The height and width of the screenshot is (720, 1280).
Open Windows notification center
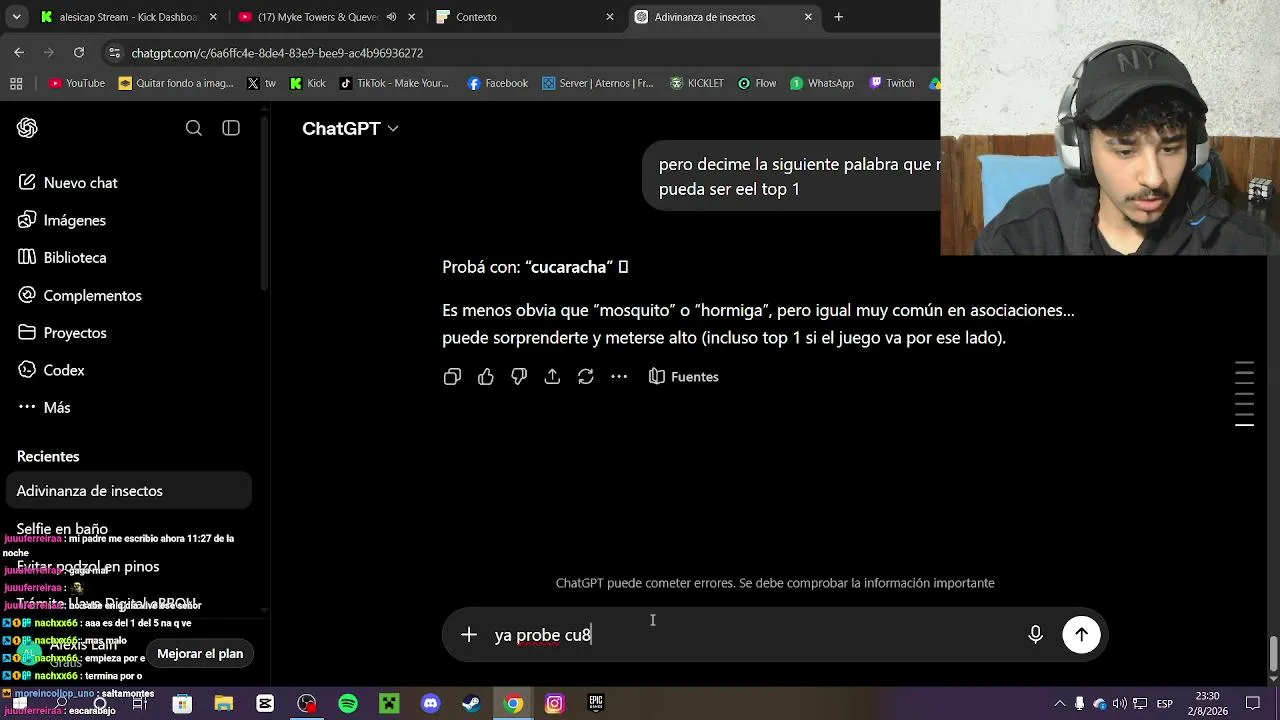1252,704
